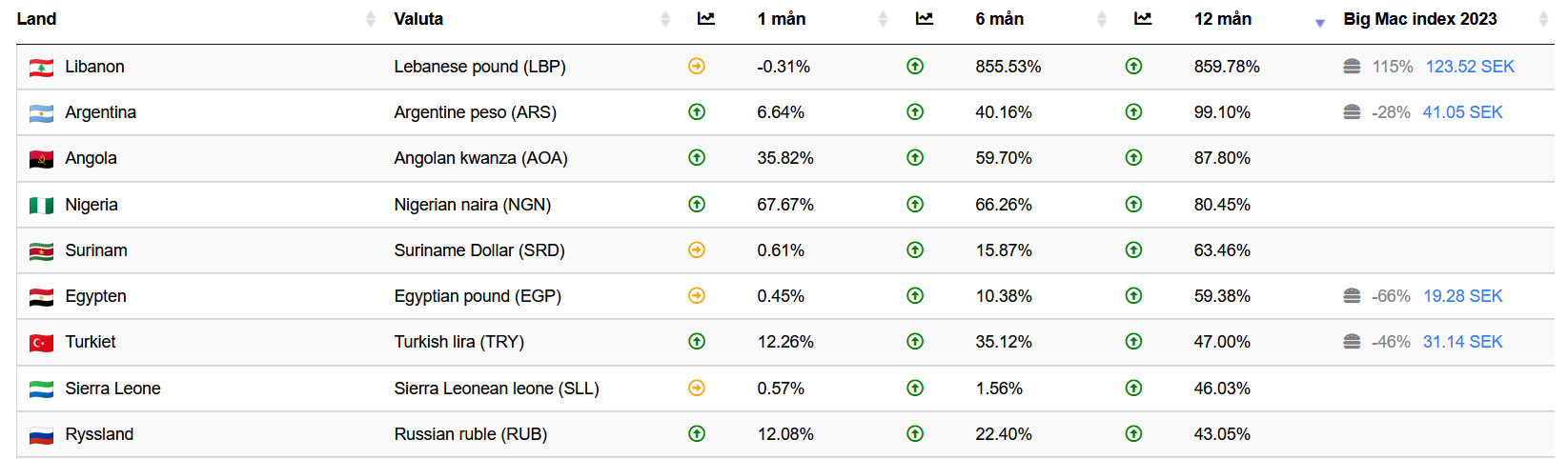Click the Lebanon flag icon

pos(41,68)
